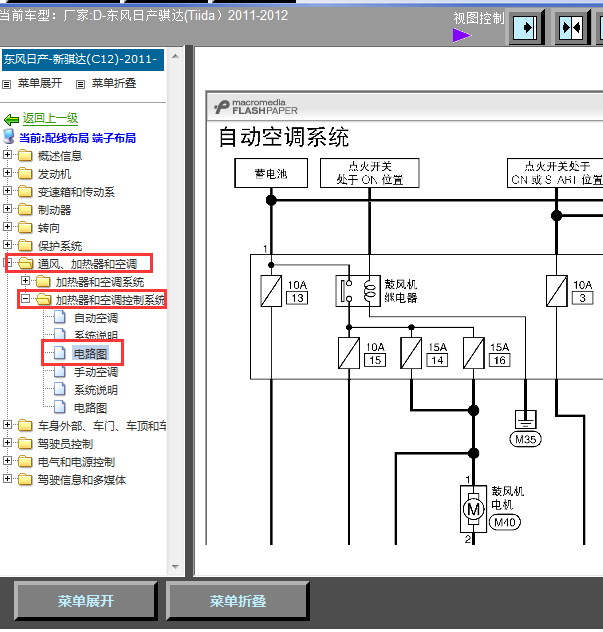The height and width of the screenshot is (632, 603).
Task: Click the right-arrow view control icon
Action: 526,27
